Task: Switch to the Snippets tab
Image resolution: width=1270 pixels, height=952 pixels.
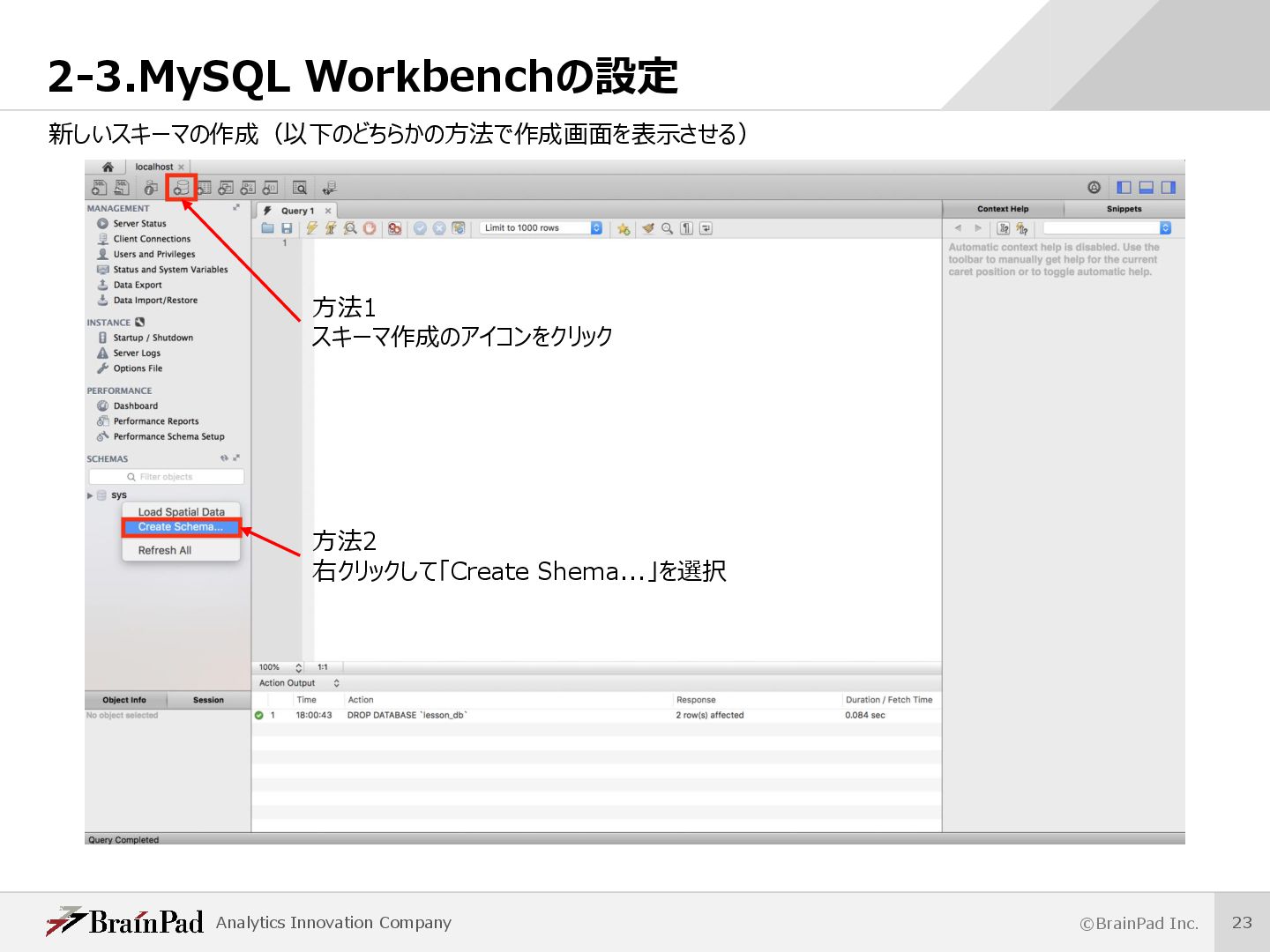Action: (1124, 210)
